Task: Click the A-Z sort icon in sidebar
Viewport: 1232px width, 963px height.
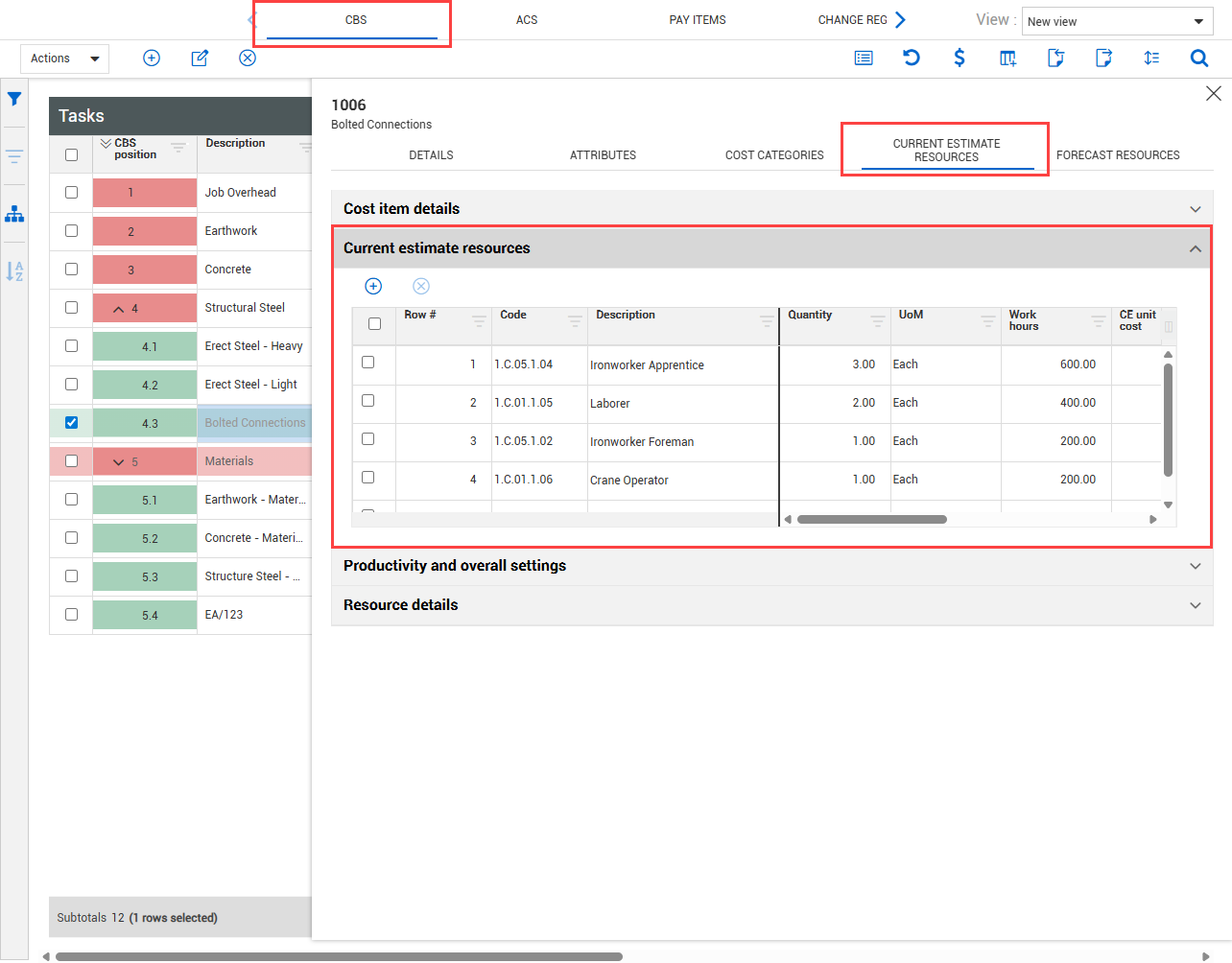Action: pos(14,271)
